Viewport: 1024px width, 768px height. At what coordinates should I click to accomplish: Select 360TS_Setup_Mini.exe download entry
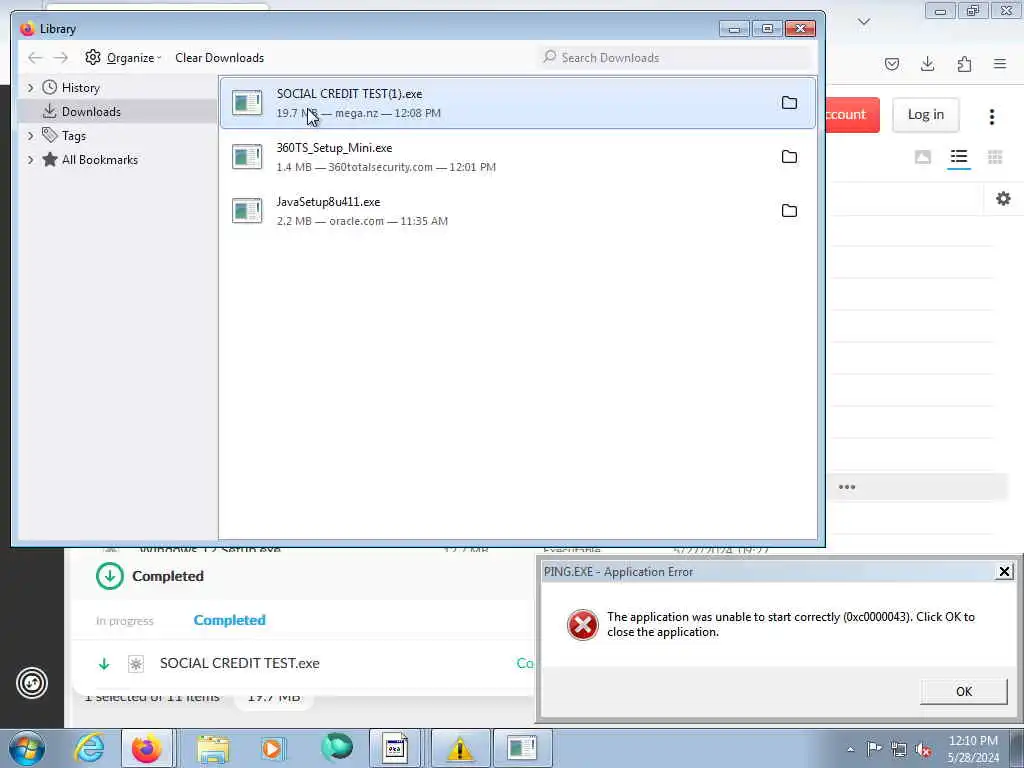(518, 157)
